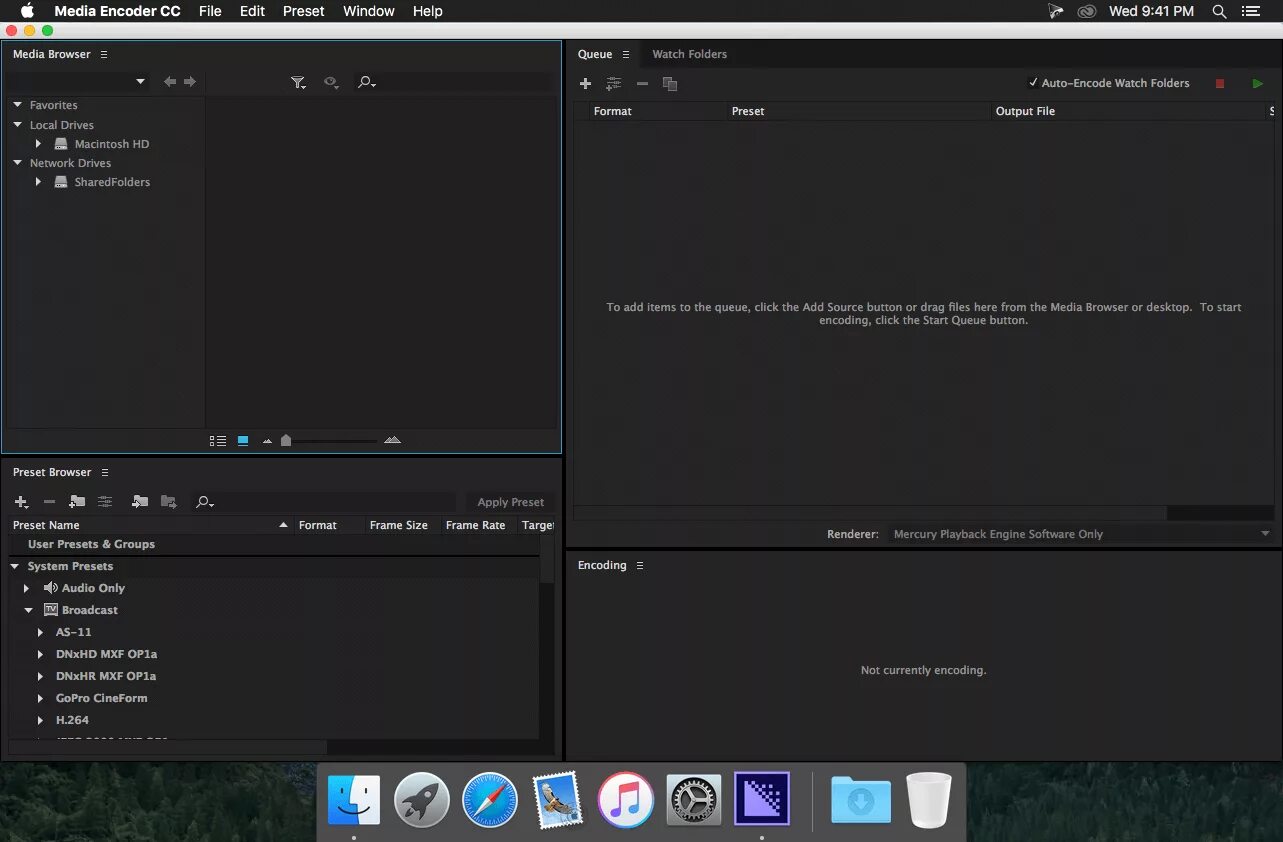Open Preset Browser panel menu icon
The image size is (1283, 842).
pos(105,472)
